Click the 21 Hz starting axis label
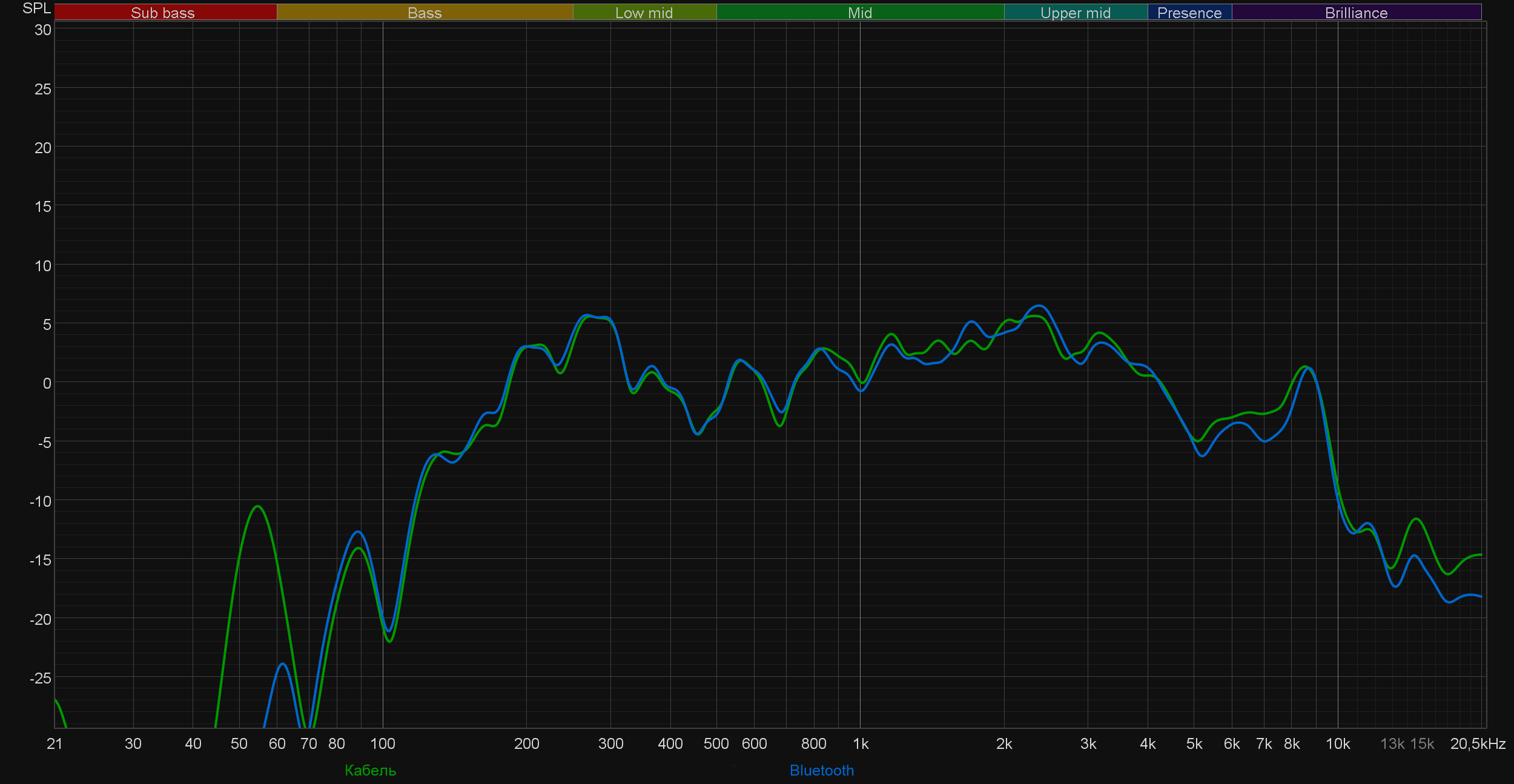The image size is (1514, 784). [55, 744]
